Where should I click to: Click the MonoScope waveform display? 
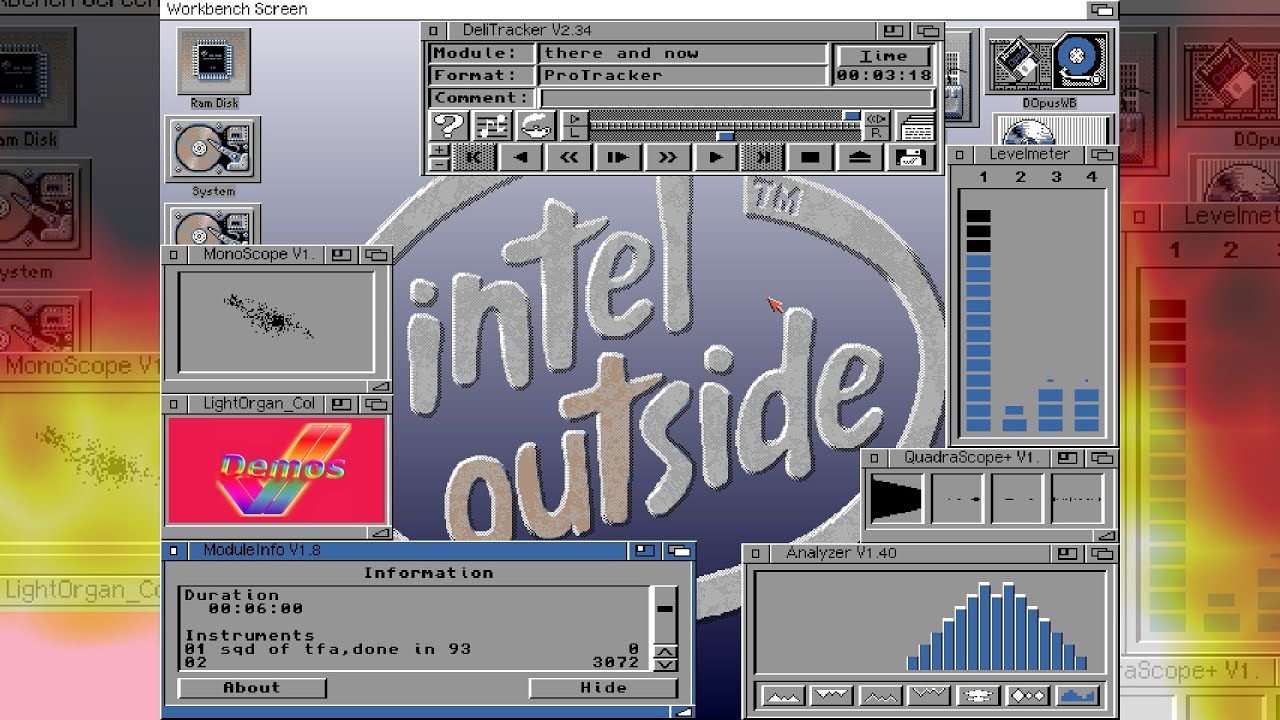click(276, 321)
